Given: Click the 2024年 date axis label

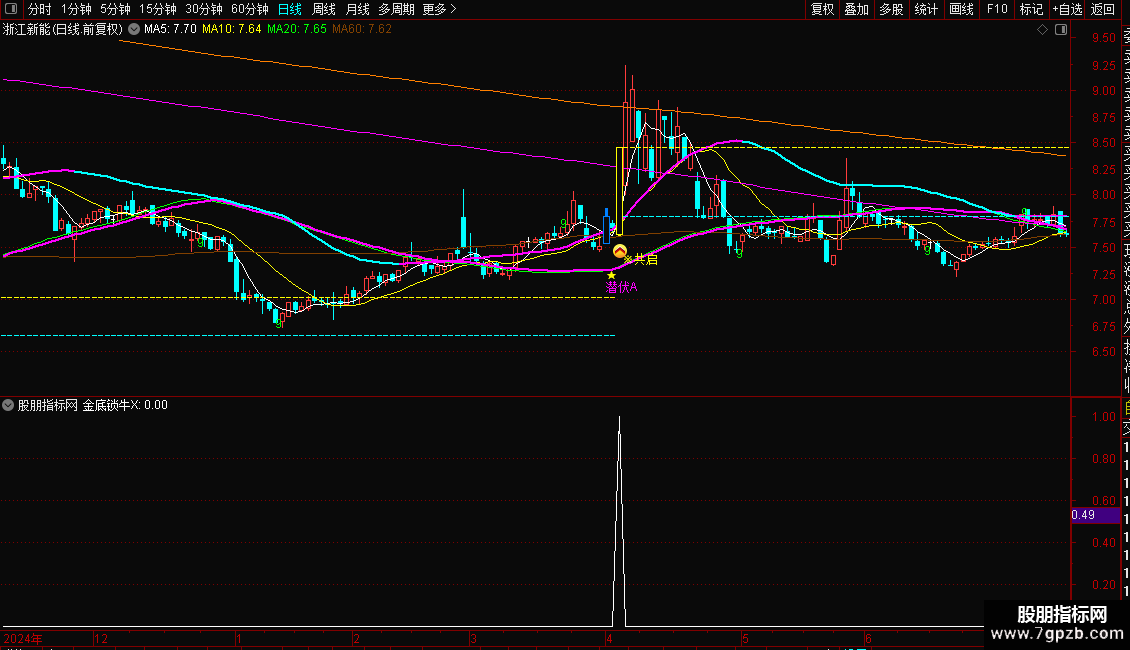Looking at the screenshot, I should click(23, 638).
